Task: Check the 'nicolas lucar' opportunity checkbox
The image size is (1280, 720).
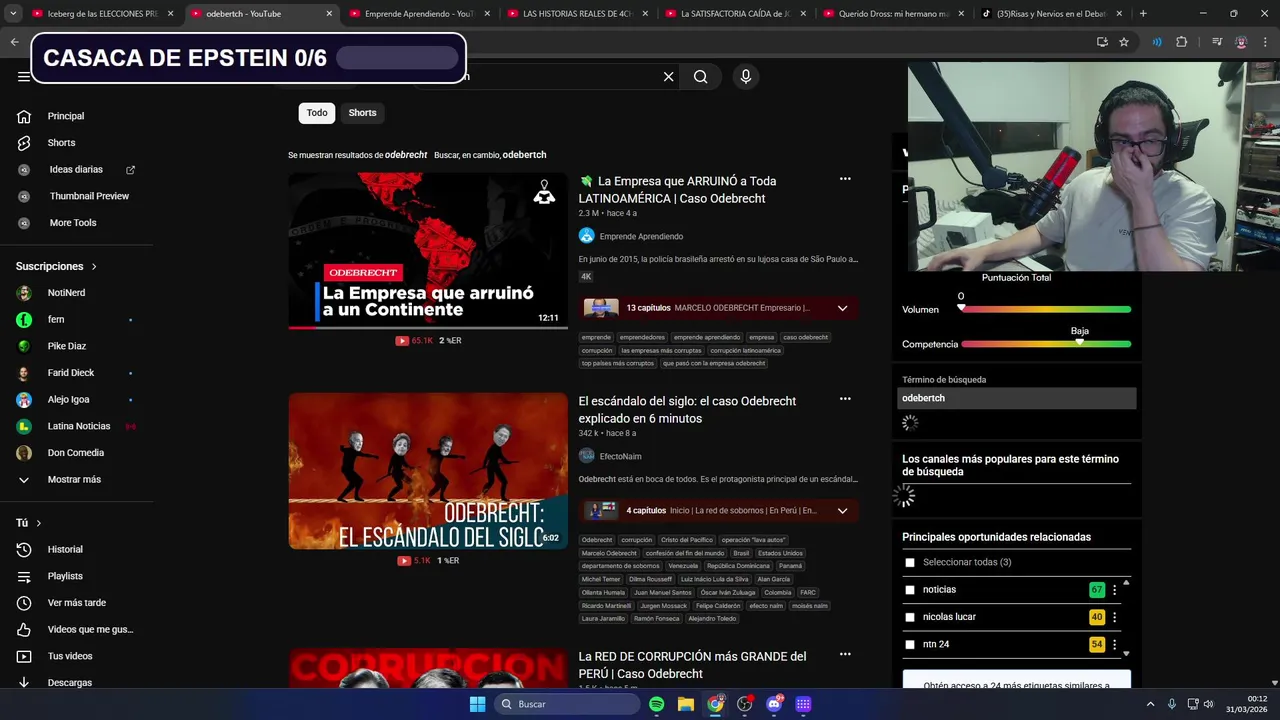Action: click(x=910, y=617)
